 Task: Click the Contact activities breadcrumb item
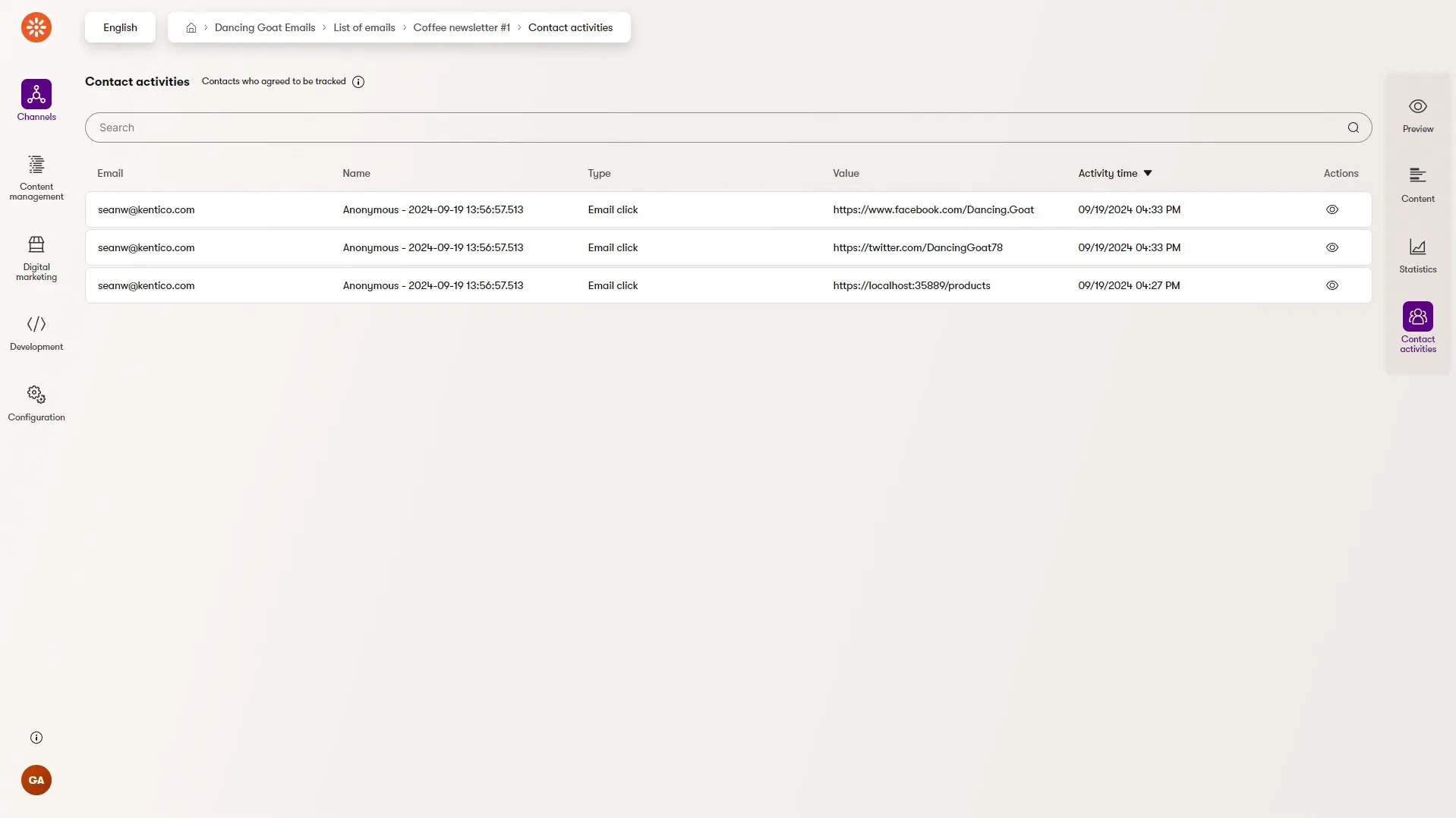tap(570, 27)
